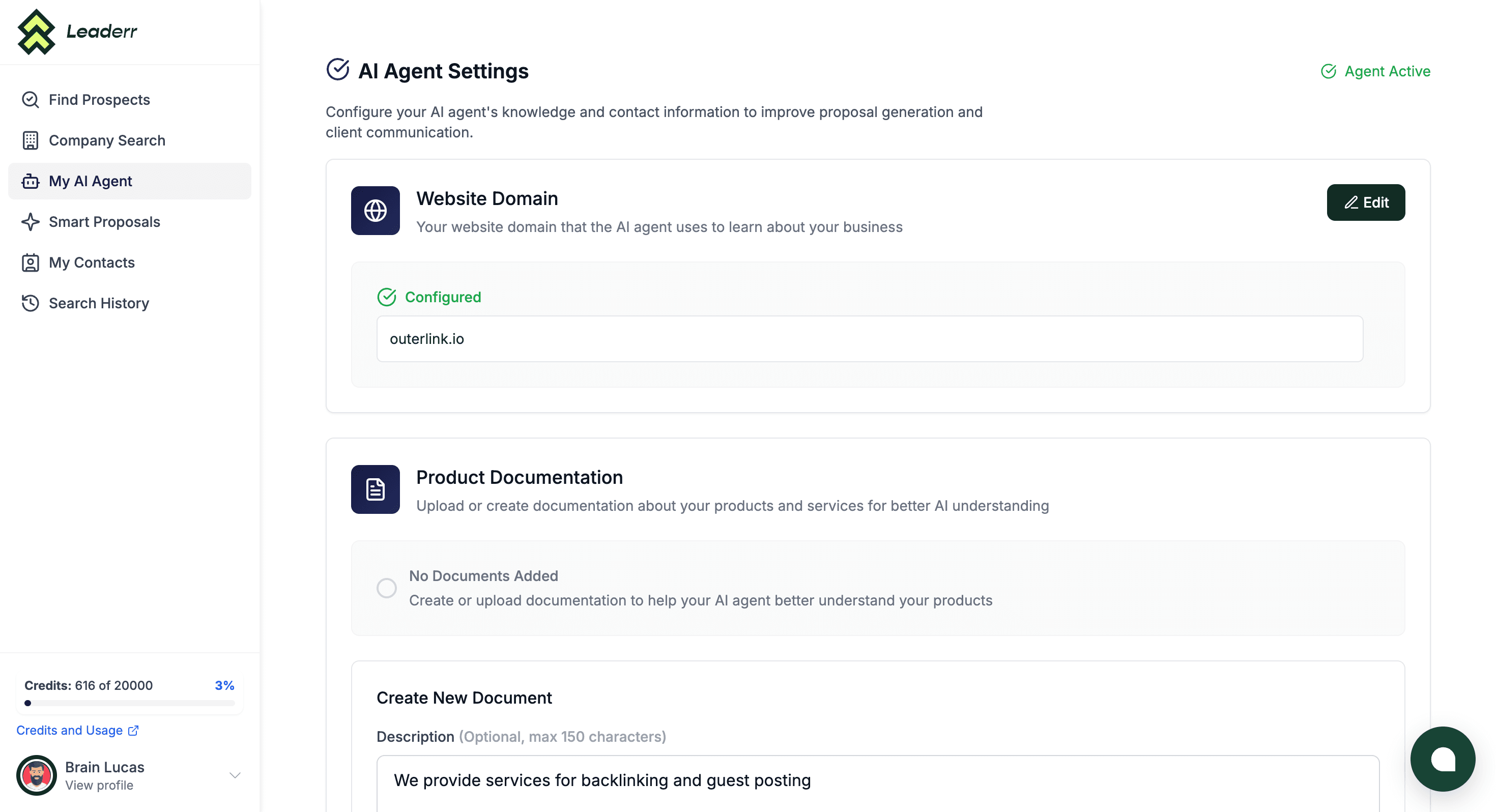
Task: Click the green Configured check status
Action: coord(429,297)
